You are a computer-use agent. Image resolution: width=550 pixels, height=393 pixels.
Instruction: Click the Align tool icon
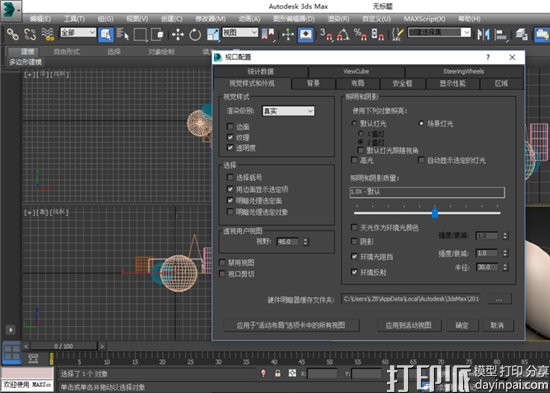(x=501, y=34)
